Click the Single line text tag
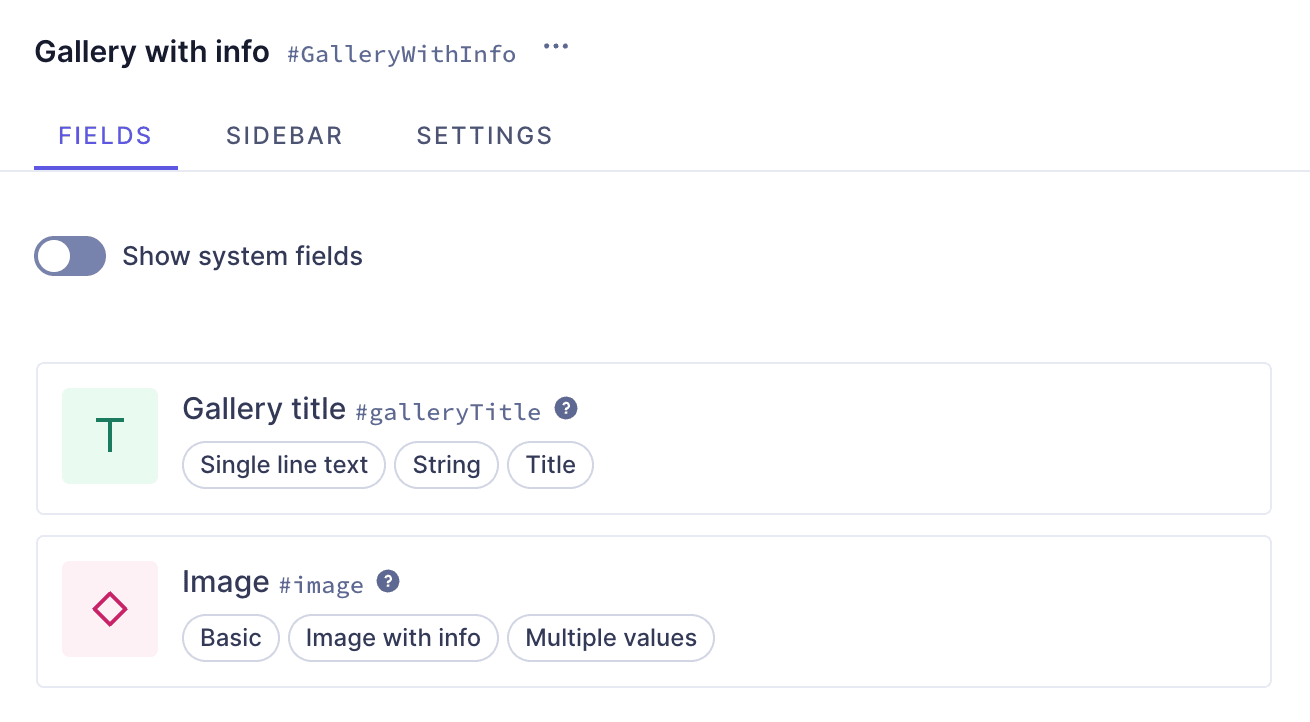This screenshot has width=1310, height=722. (284, 465)
